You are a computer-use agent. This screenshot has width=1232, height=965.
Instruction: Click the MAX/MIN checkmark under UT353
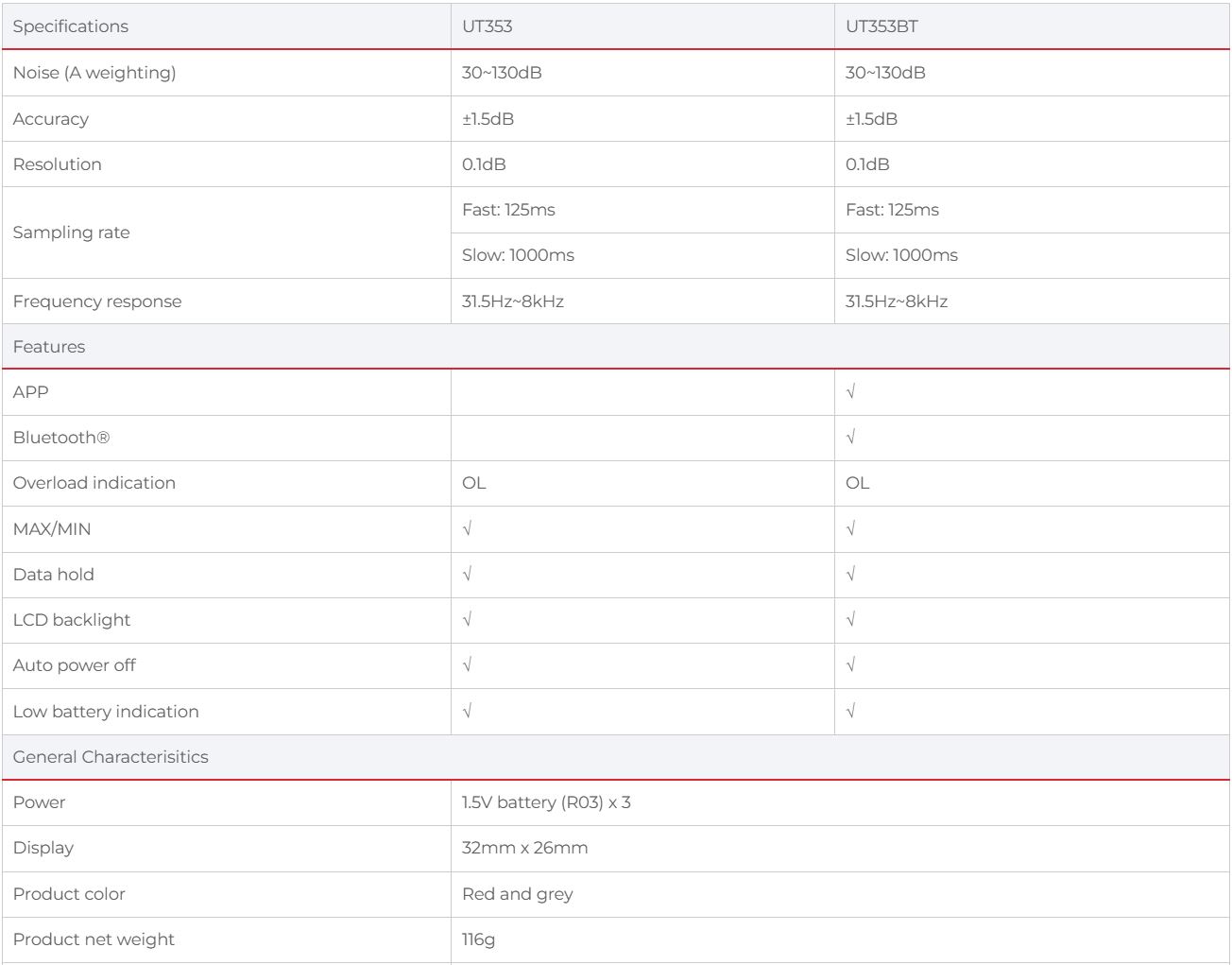click(x=468, y=529)
